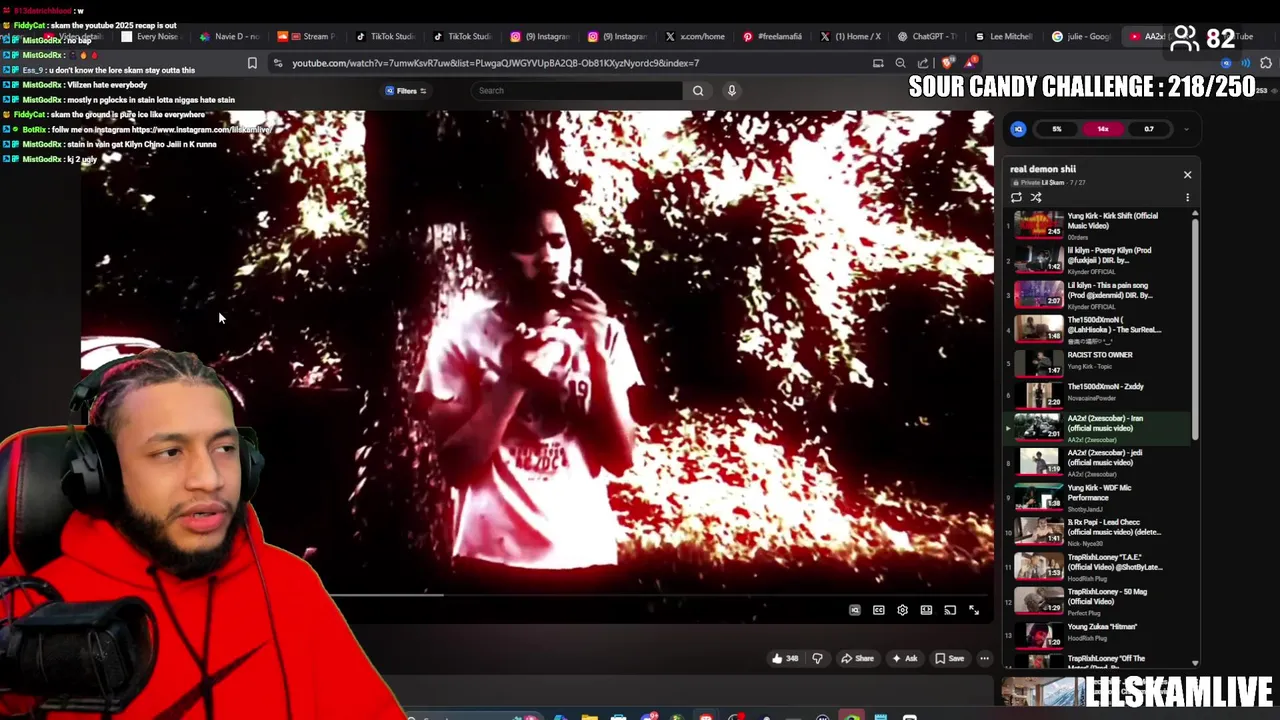The height and width of the screenshot is (720, 1280).
Task: Switch to the first TikTok Studio tab
Action: [386, 37]
